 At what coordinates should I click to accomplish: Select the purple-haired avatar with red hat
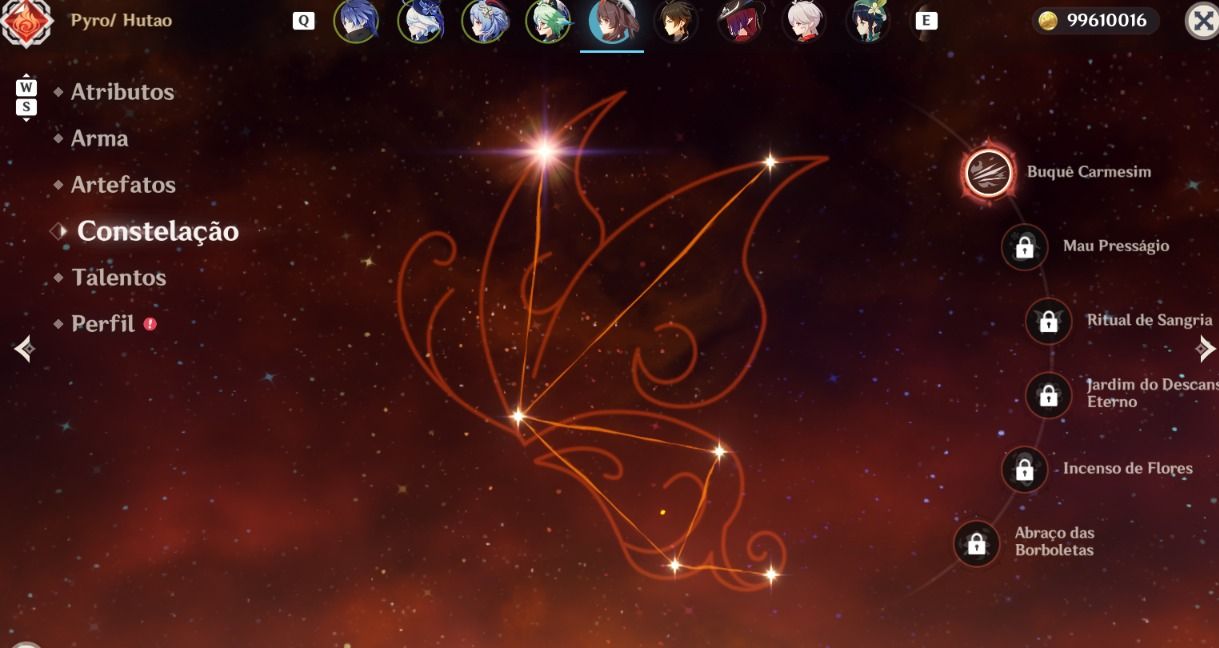click(x=740, y=21)
